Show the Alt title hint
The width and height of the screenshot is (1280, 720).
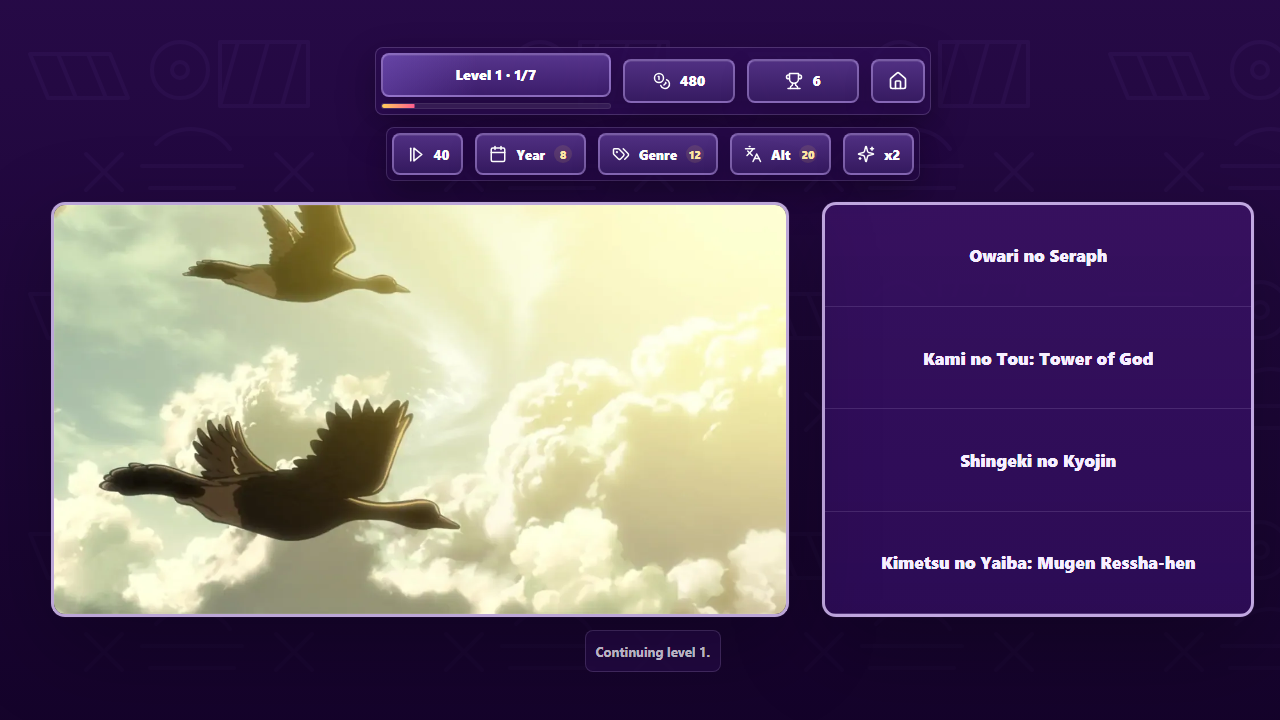[x=780, y=155]
